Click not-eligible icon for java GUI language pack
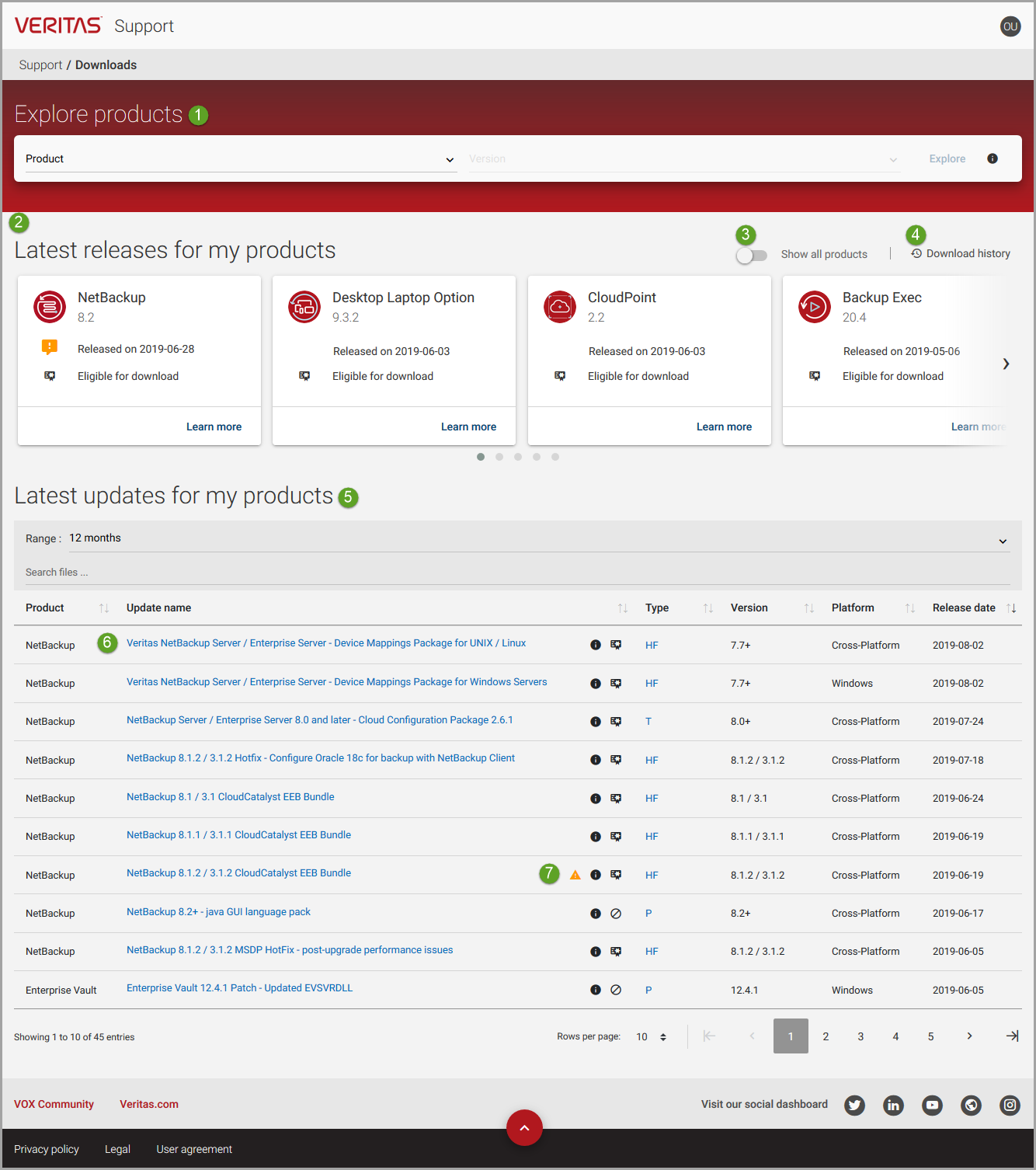Screen dimensions: 1036x1170 (616, 914)
